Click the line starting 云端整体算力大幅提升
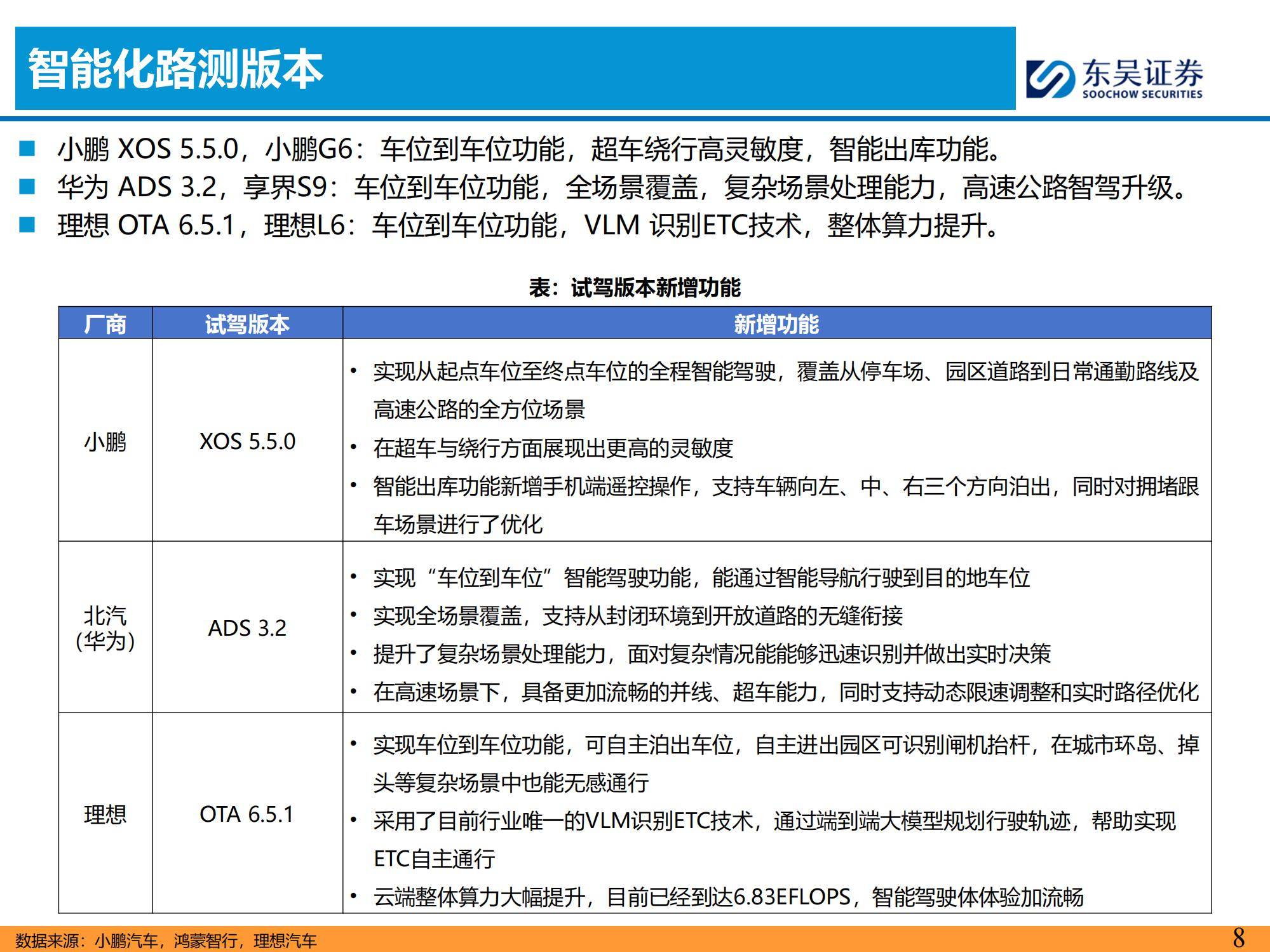The width and height of the screenshot is (1270, 952). click(729, 897)
